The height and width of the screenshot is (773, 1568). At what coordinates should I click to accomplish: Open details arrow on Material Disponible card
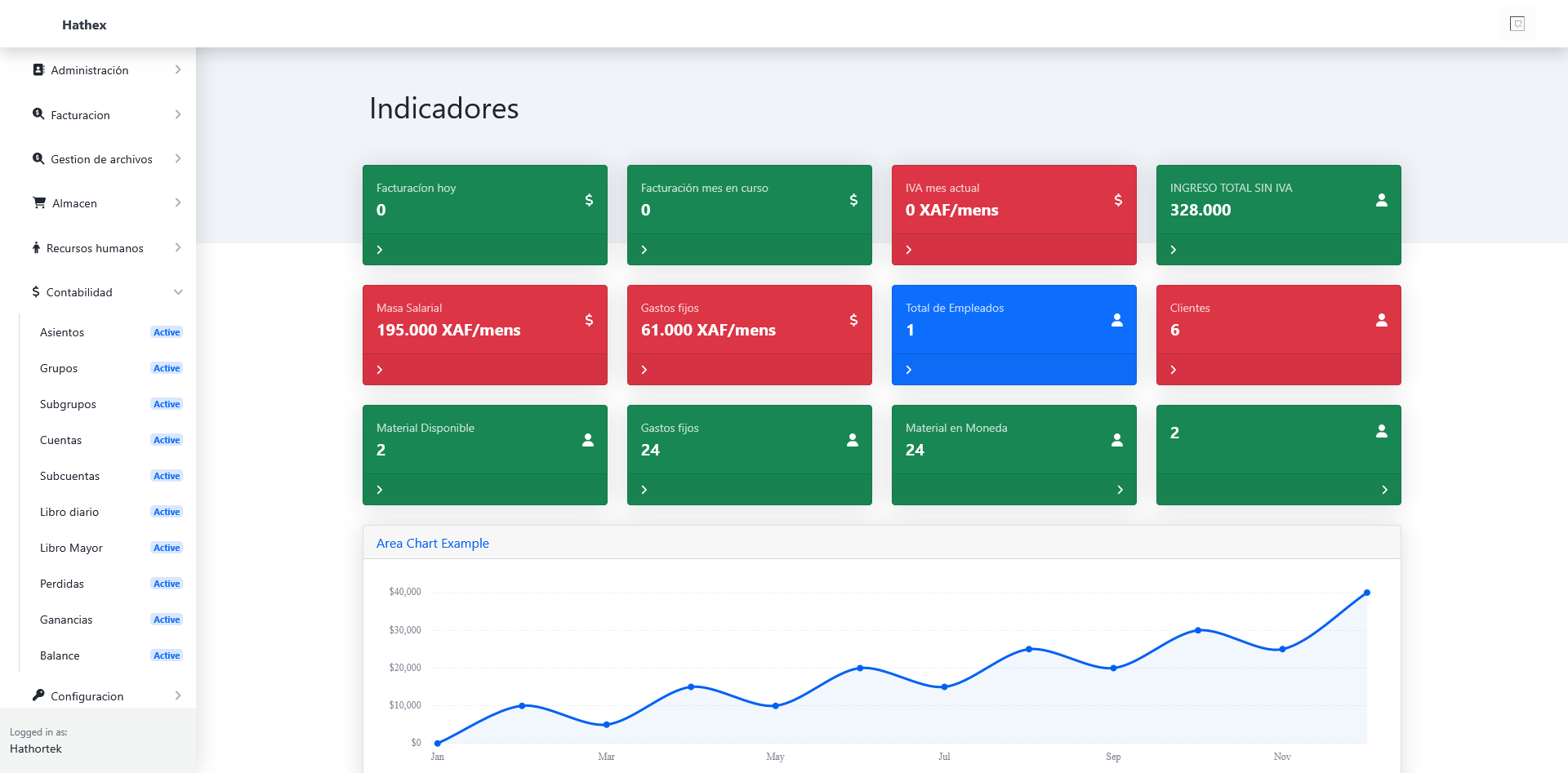[380, 490]
